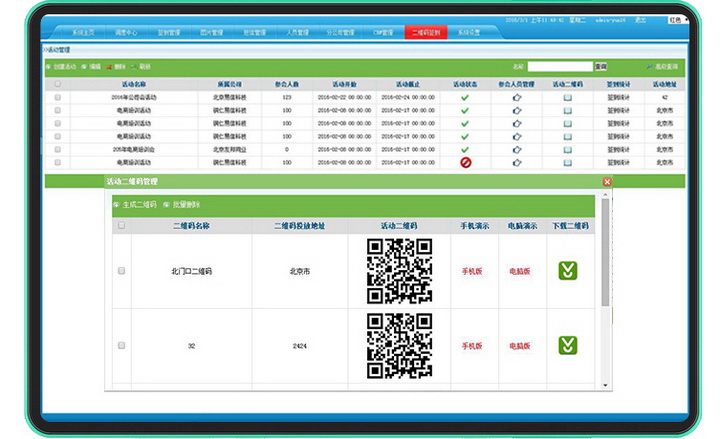Download the 北门口二维码 QR code
This screenshot has height=439, width=720.
pos(568,270)
